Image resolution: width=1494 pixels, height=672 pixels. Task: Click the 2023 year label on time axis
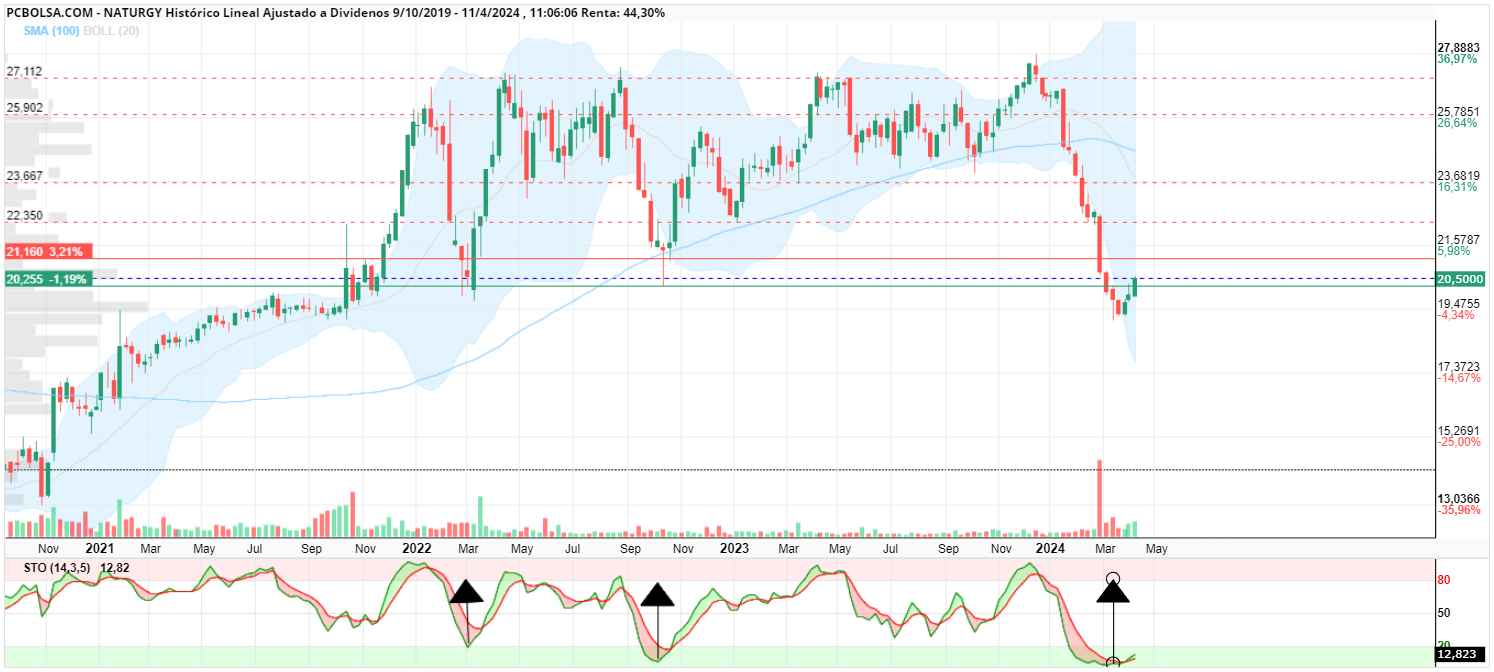(x=734, y=549)
